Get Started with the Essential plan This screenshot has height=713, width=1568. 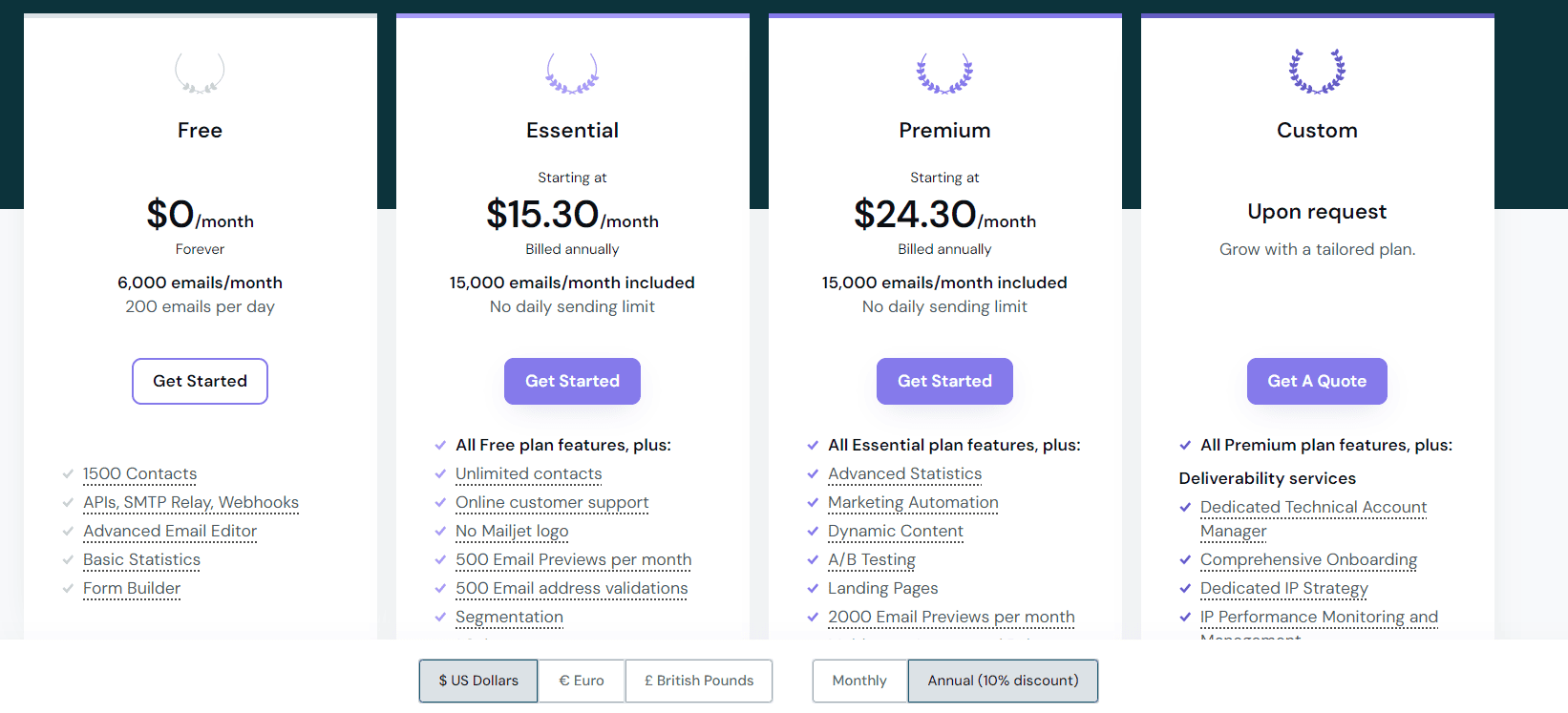[x=572, y=381]
